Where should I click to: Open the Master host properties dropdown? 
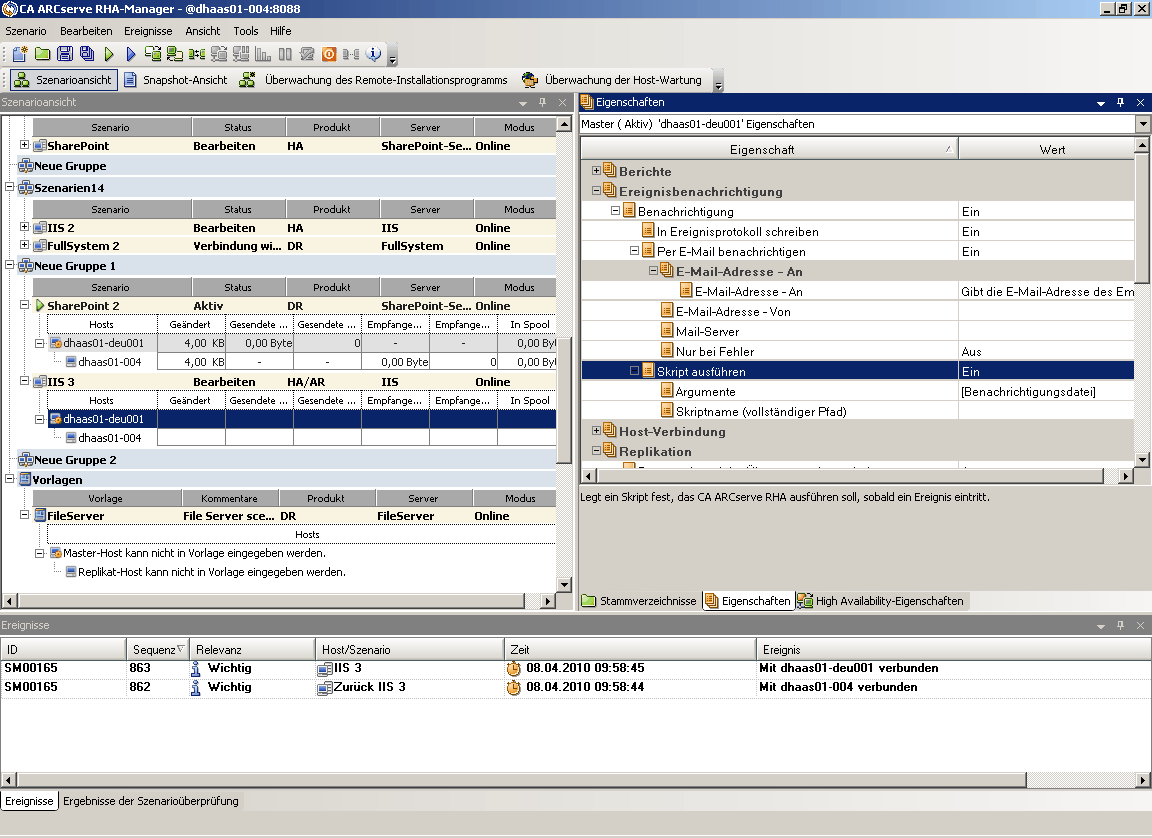click(1143, 124)
